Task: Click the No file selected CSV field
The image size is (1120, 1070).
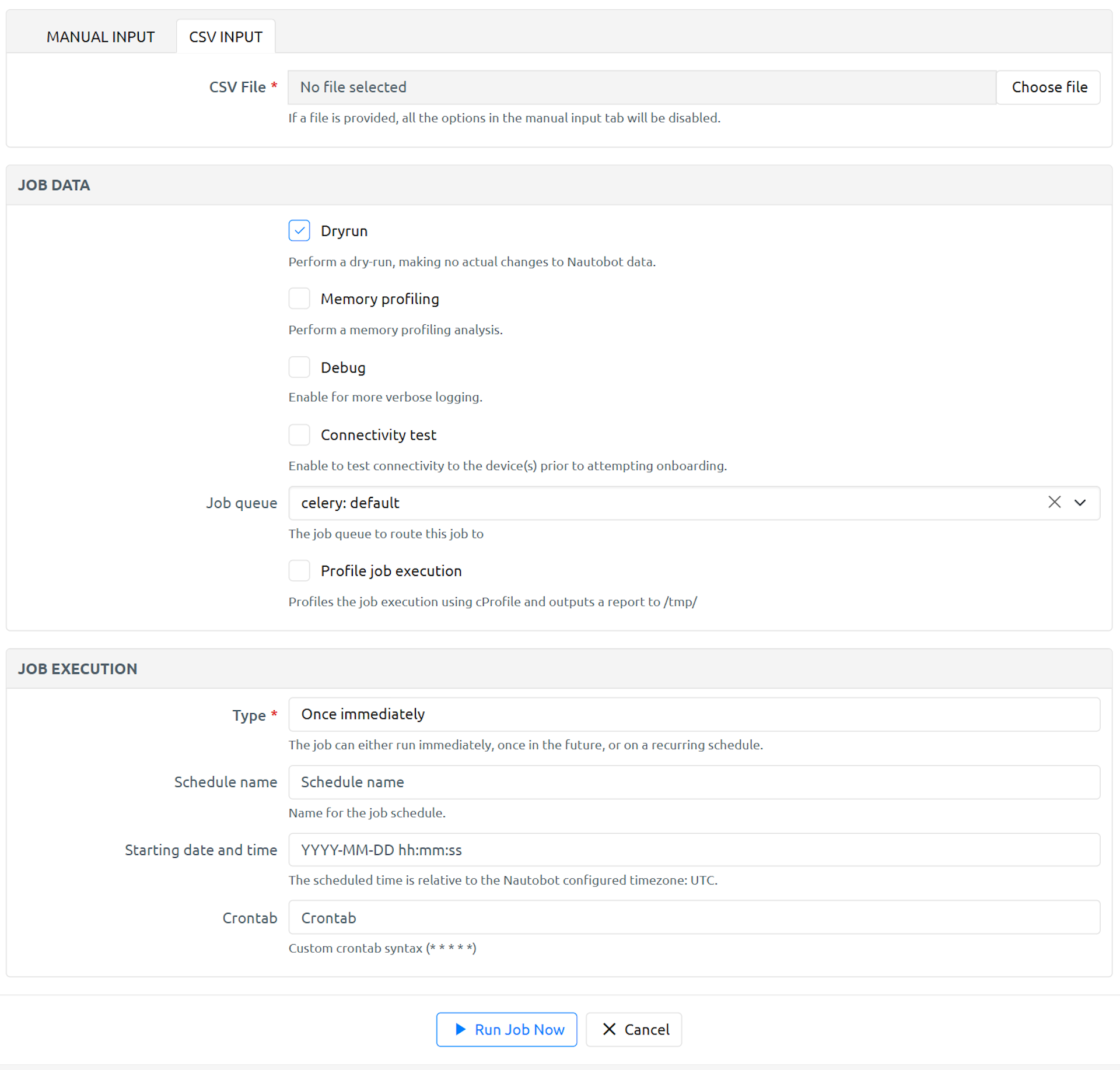Action: pos(641,87)
